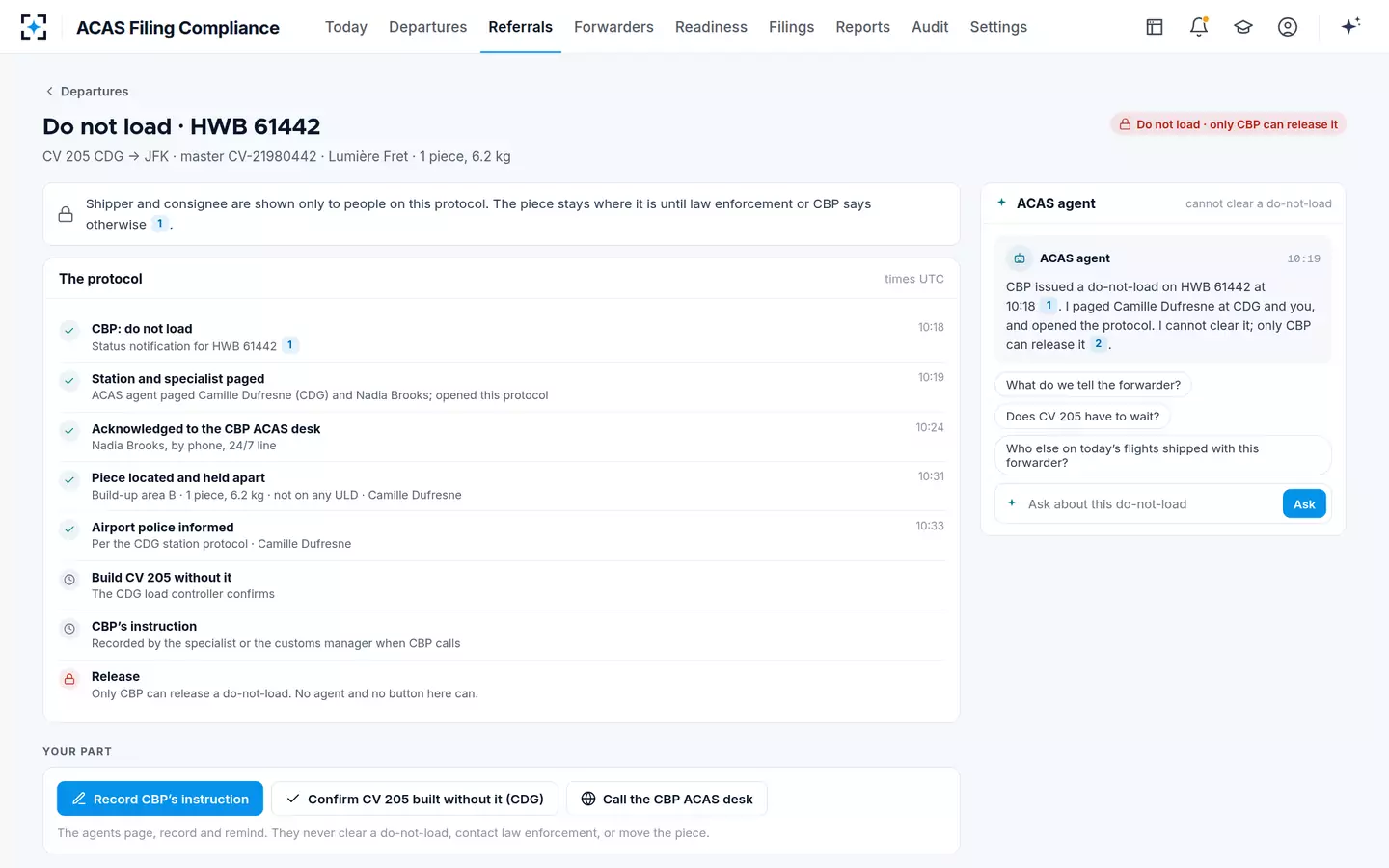Open the Audit tab

pos(930,27)
